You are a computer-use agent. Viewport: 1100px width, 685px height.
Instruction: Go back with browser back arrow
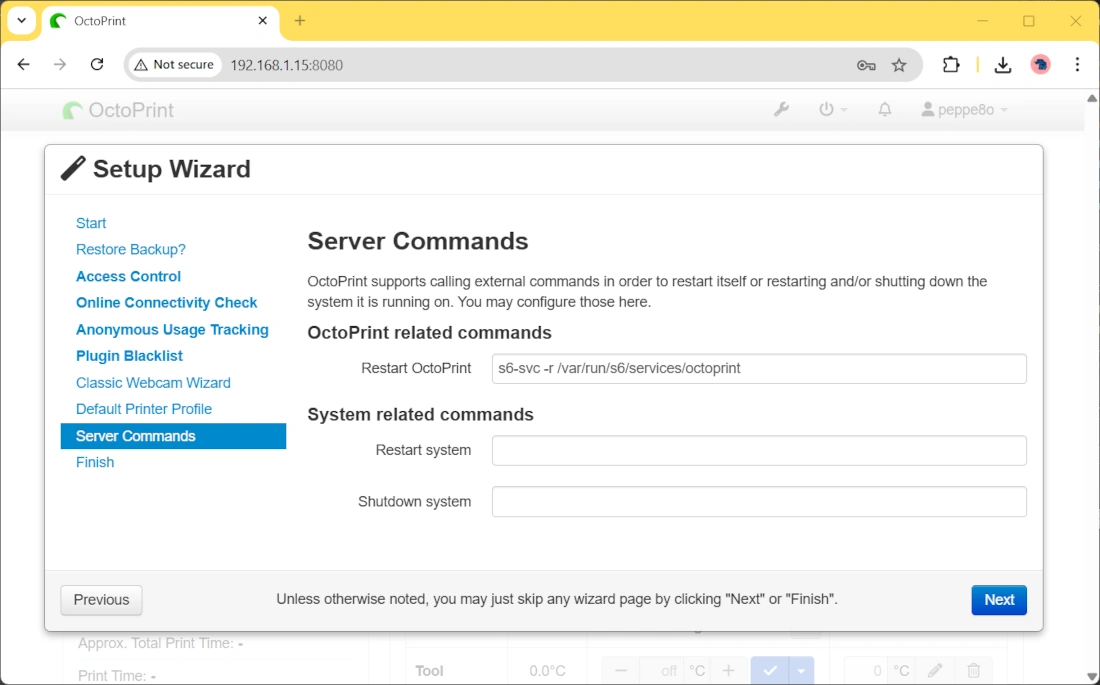(x=24, y=65)
